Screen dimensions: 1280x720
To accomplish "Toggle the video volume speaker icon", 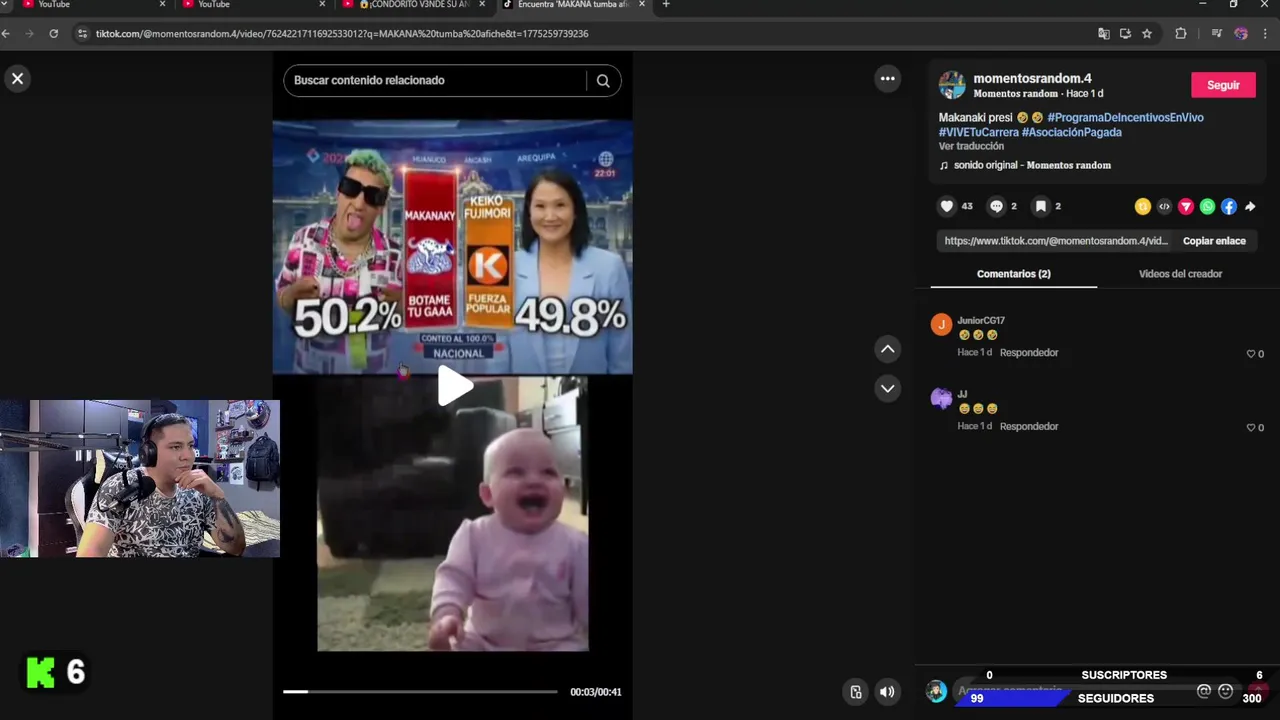I will (887, 691).
